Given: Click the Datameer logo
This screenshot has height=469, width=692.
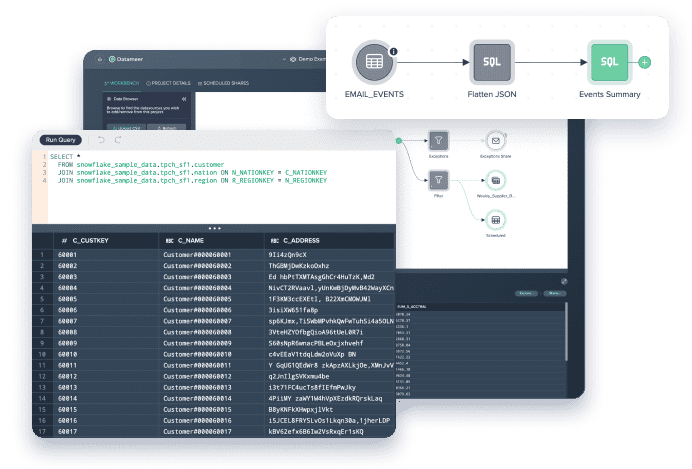Looking at the screenshot, I should click(126, 59).
